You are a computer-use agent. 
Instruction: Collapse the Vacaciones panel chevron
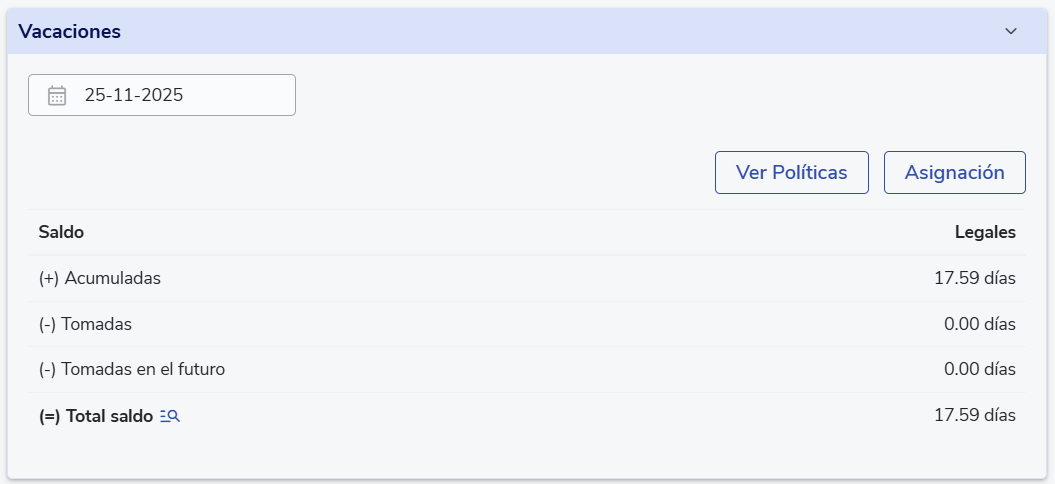point(1011,31)
